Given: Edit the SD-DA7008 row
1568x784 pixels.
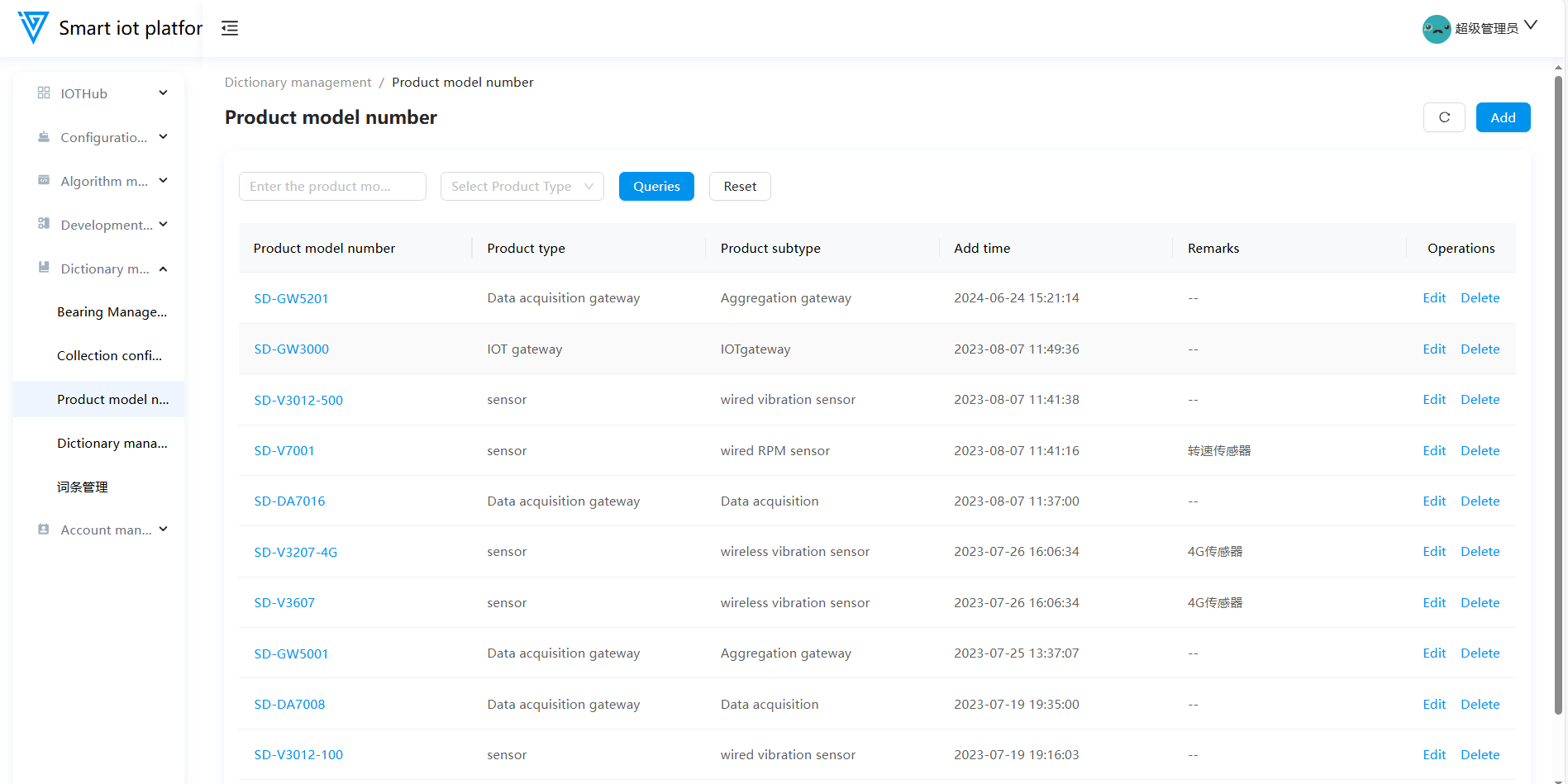Looking at the screenshot, I should [1434, 705].
